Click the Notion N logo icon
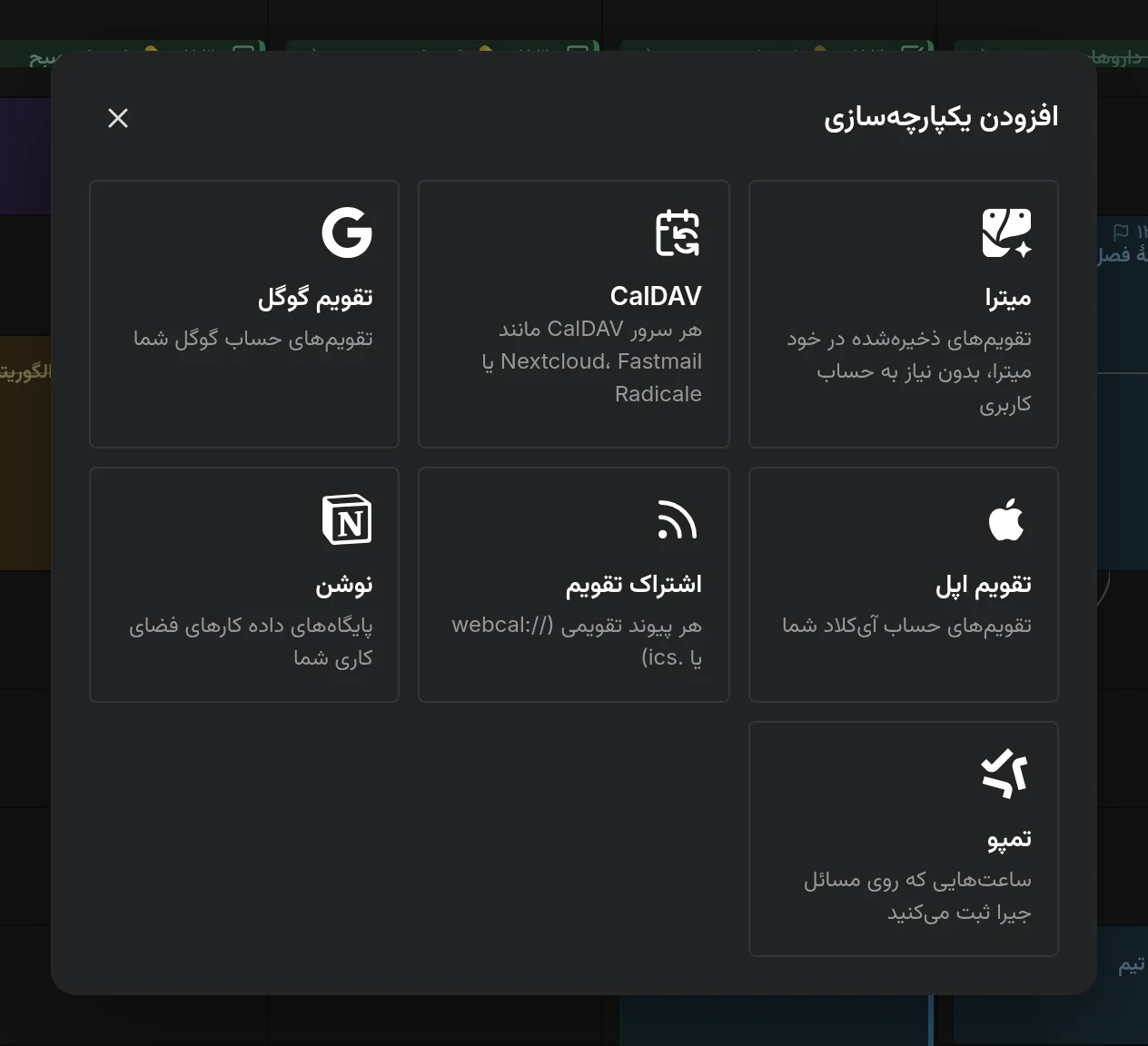 coord(347,519)
